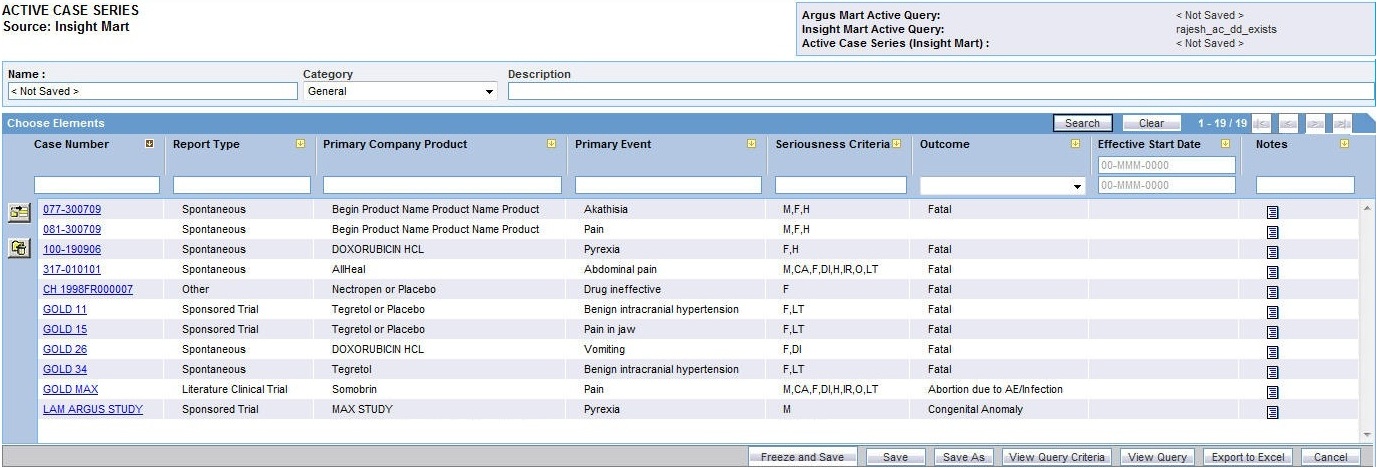Open case link GOLD 11
The image size is (1377, 468).
coord(65,310)
